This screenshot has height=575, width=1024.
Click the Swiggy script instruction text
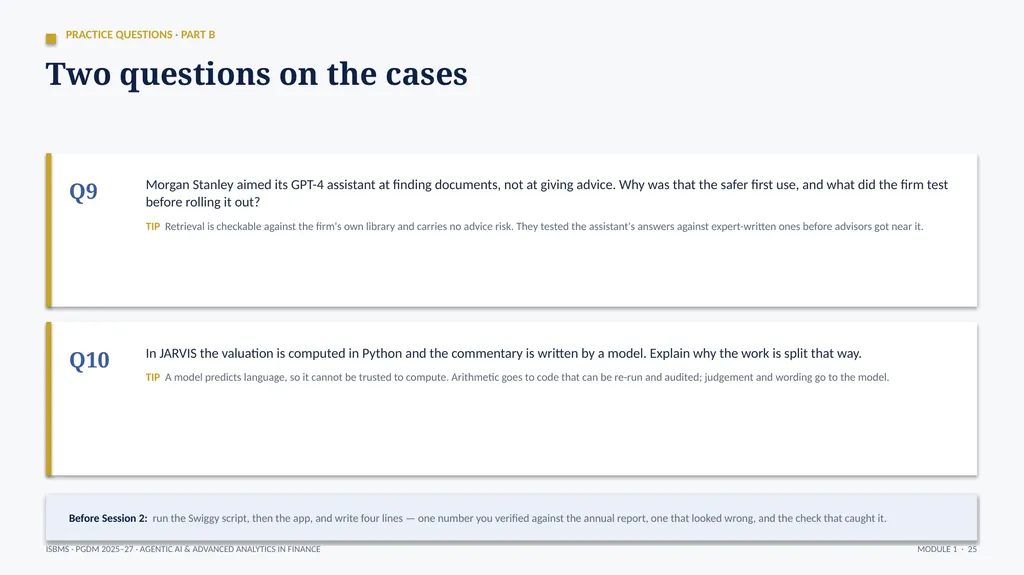[x=520, y=518]
